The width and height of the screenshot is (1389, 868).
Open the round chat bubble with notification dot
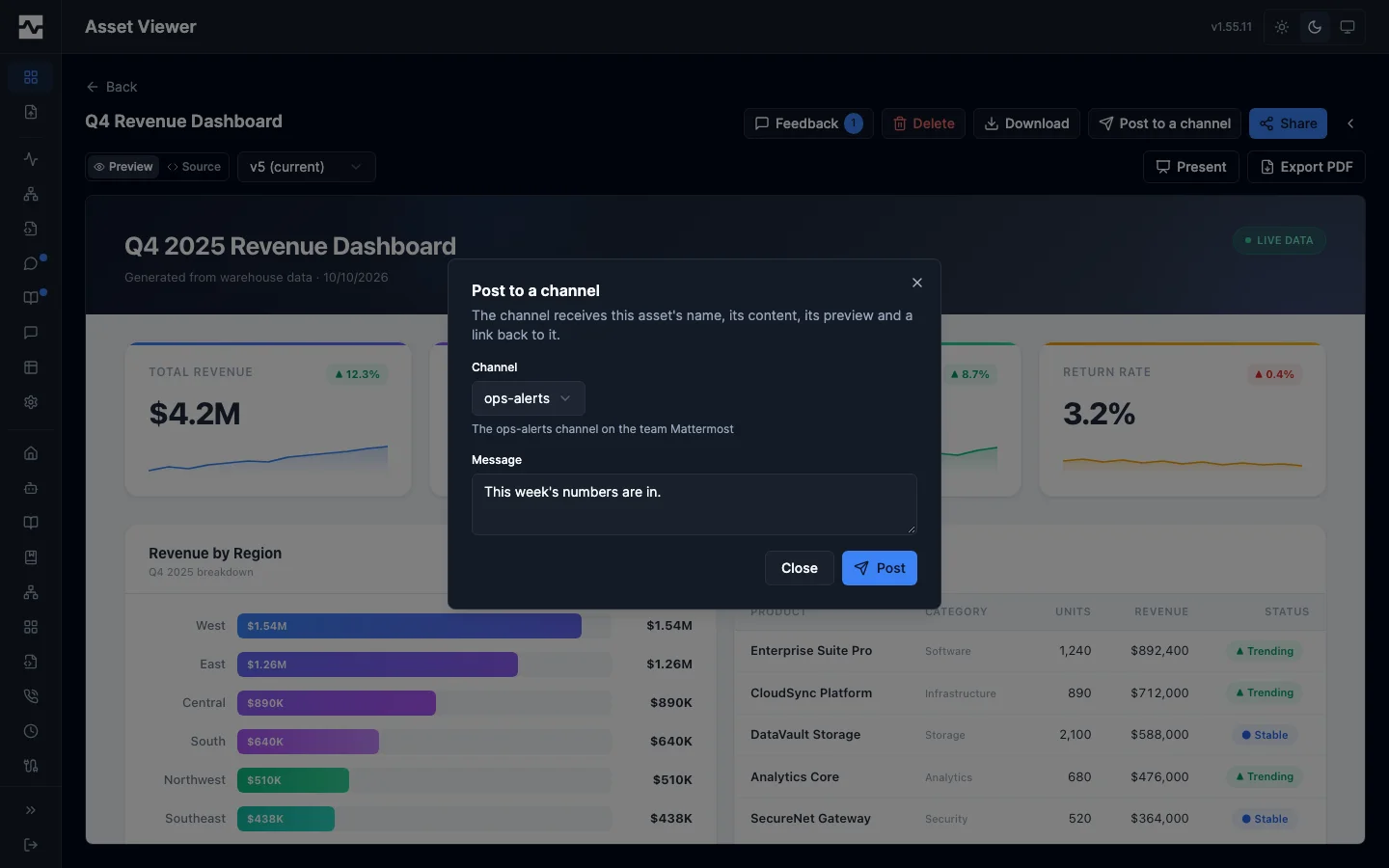pyautogui.click(x=31, y=263)
